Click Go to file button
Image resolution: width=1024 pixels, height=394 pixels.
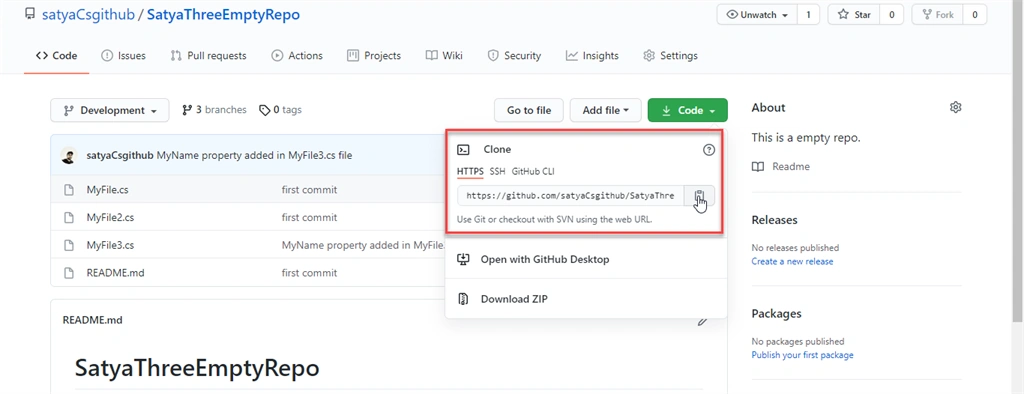point(529,110)
